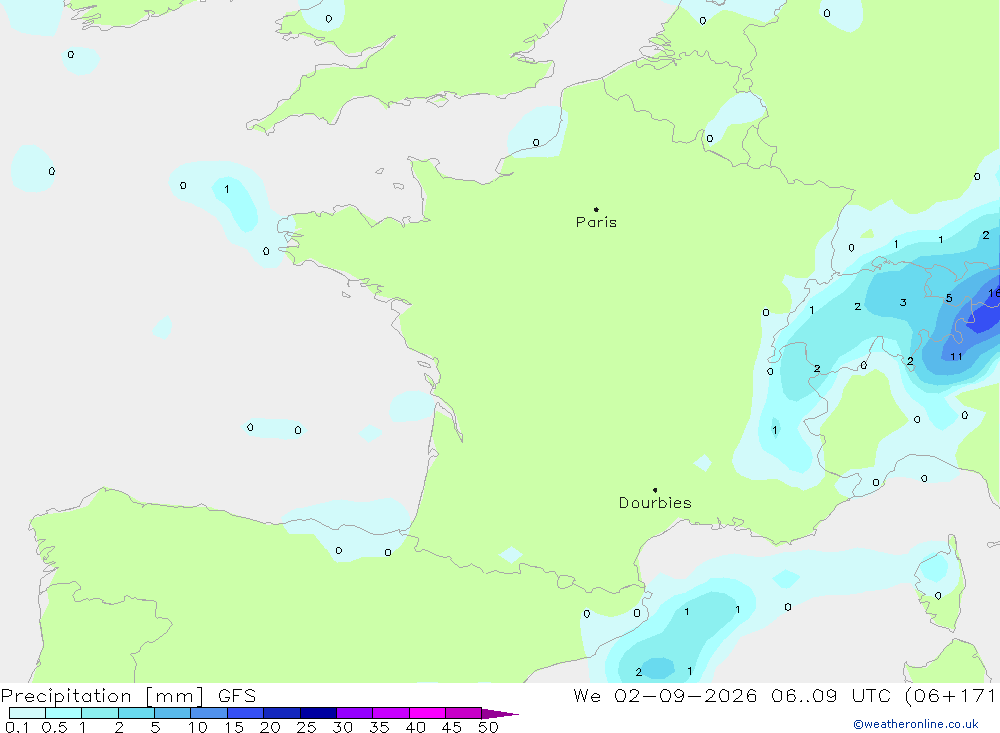Click the '06..09 UTC' forecast time text
This screenshot has height=733, width=1000.
tap(831, 695)
